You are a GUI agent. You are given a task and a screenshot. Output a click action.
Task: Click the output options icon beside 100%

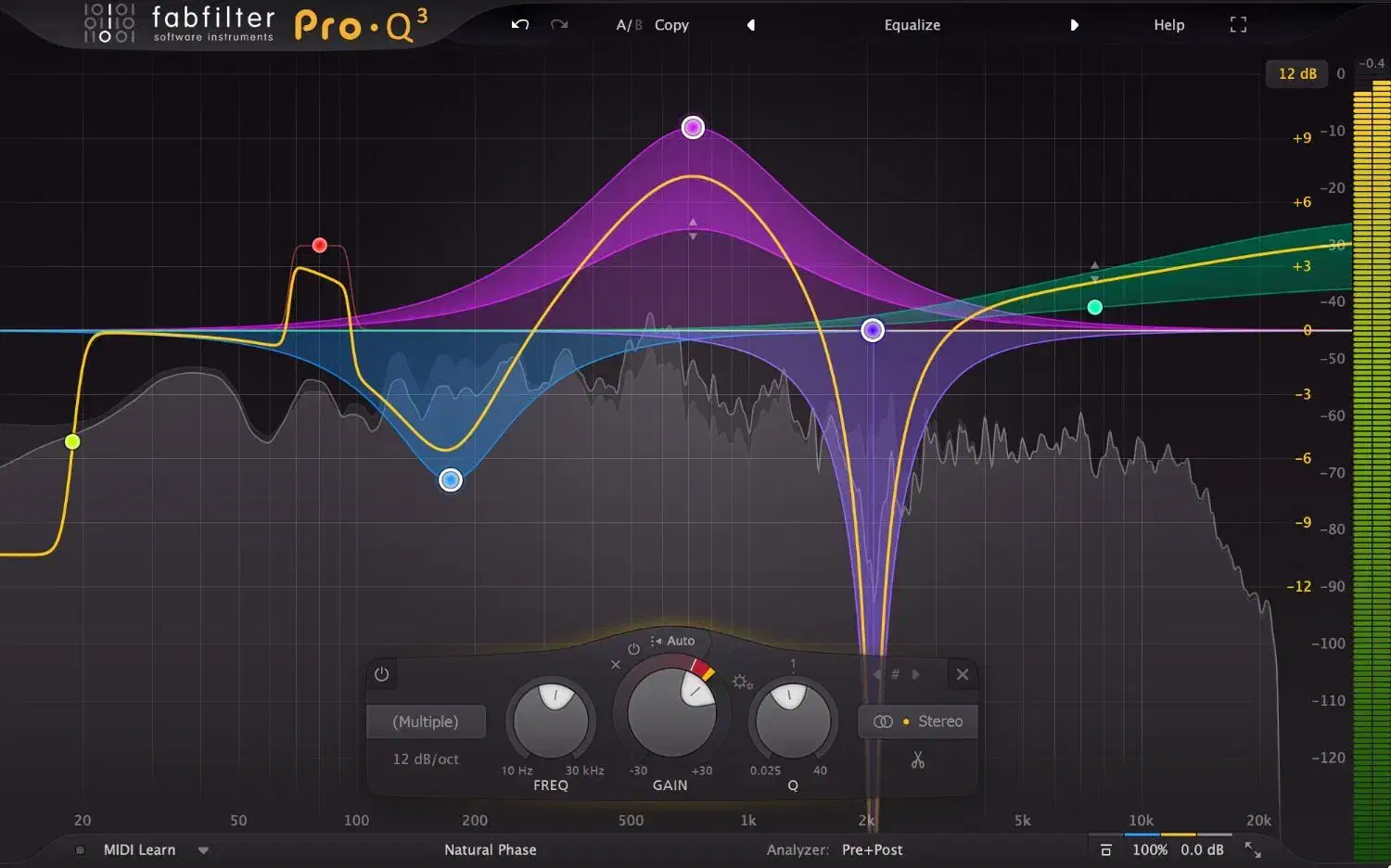[1105, 849]
